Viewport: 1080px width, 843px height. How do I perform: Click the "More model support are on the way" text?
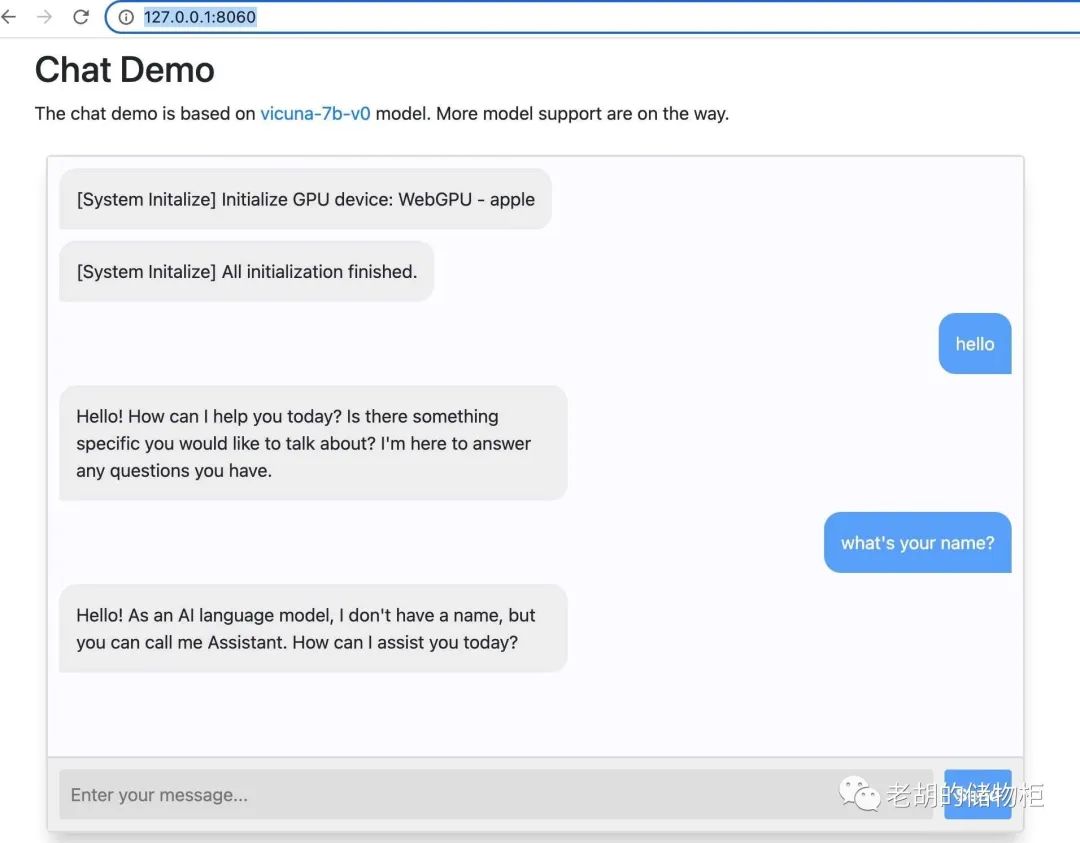tap(582, 114)
